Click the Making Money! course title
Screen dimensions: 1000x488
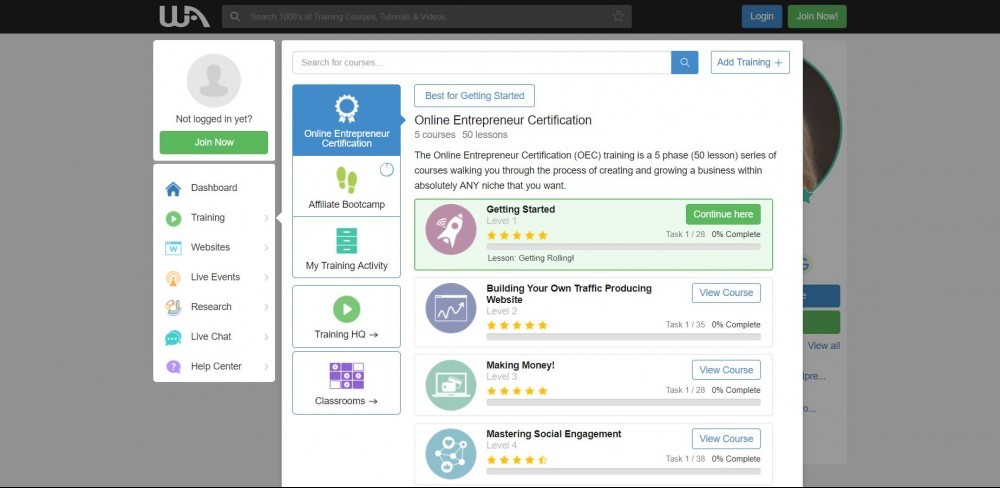520,366
